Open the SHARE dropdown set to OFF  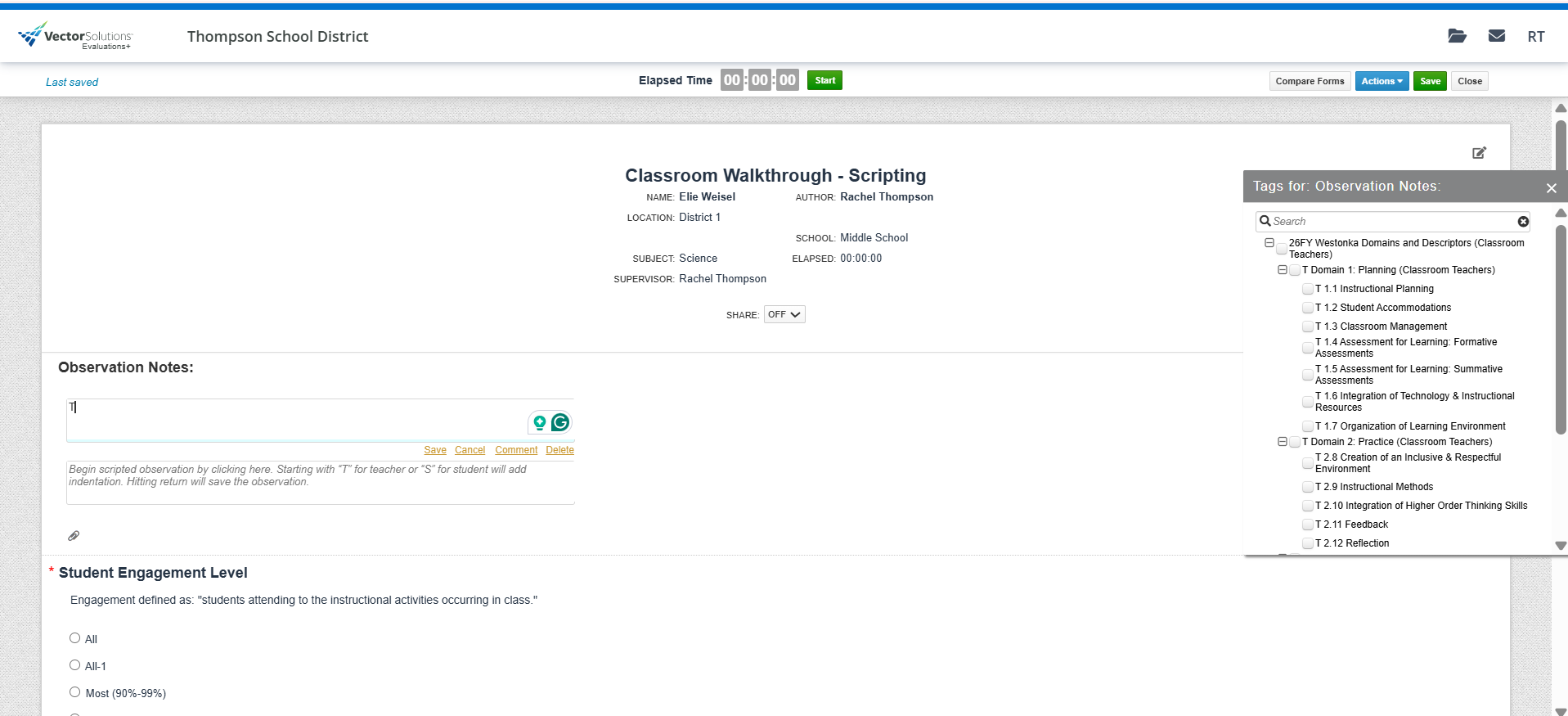click(x=784, y=314)
